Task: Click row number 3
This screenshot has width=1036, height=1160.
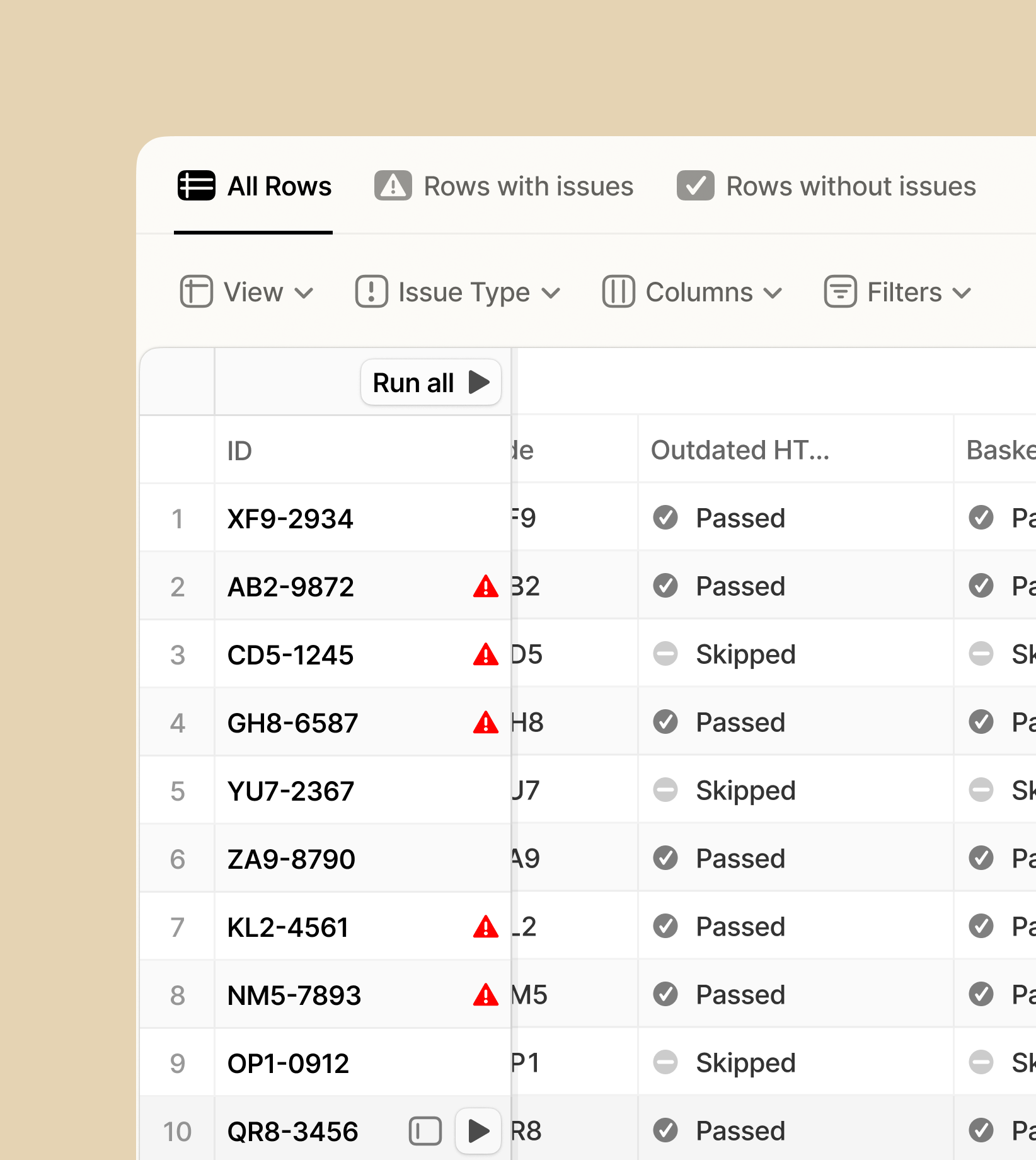Action: 178,655
